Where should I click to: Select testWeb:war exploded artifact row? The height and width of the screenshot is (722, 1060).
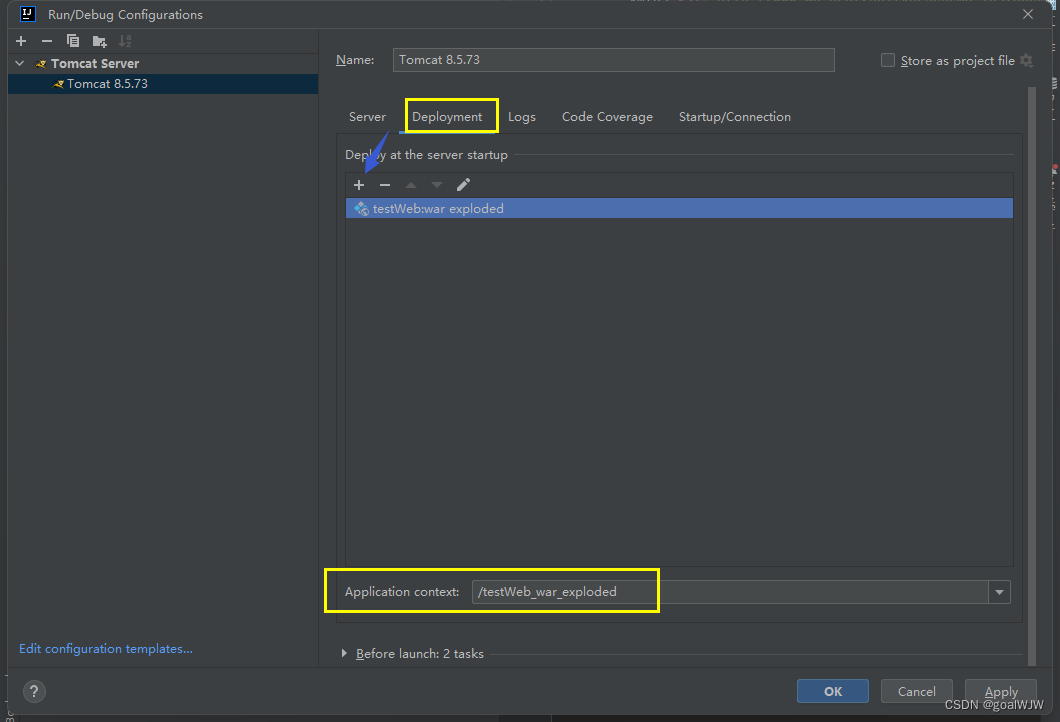(x=679, y=208)
